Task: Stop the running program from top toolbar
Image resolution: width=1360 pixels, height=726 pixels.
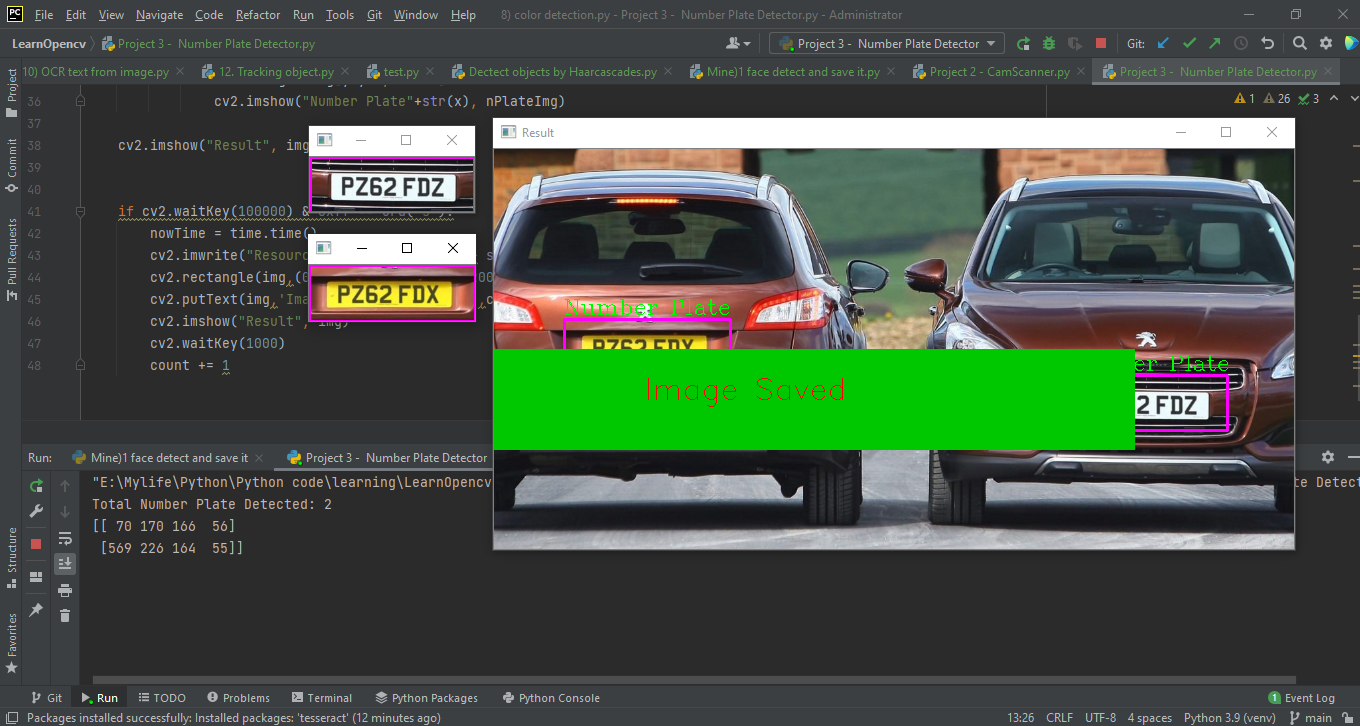Action: coord(1101,43)
